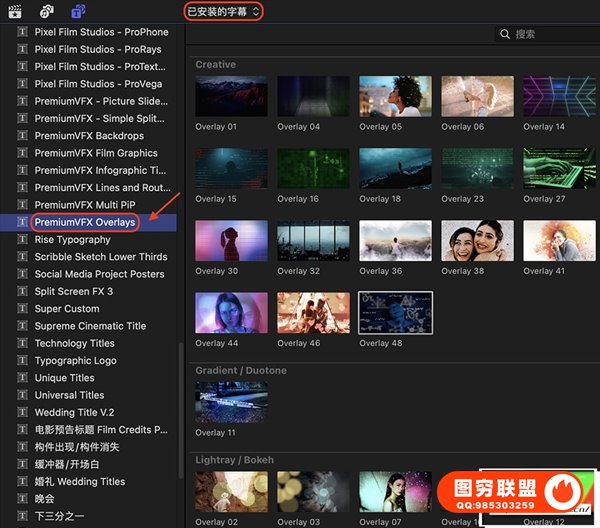The image size is (600, 528).
Task: Click the title icon beside Typographic Logo
Action: [23, 361]
